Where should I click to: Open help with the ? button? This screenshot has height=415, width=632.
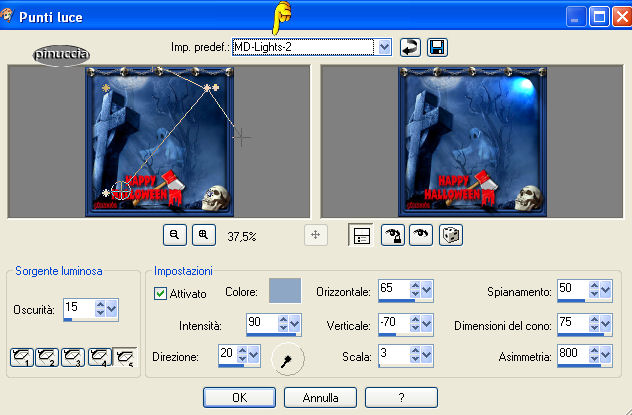tap(401, 398)
